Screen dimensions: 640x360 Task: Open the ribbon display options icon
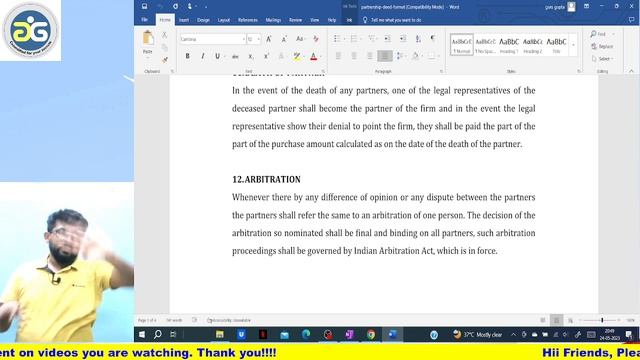click(x=586, y=6)
